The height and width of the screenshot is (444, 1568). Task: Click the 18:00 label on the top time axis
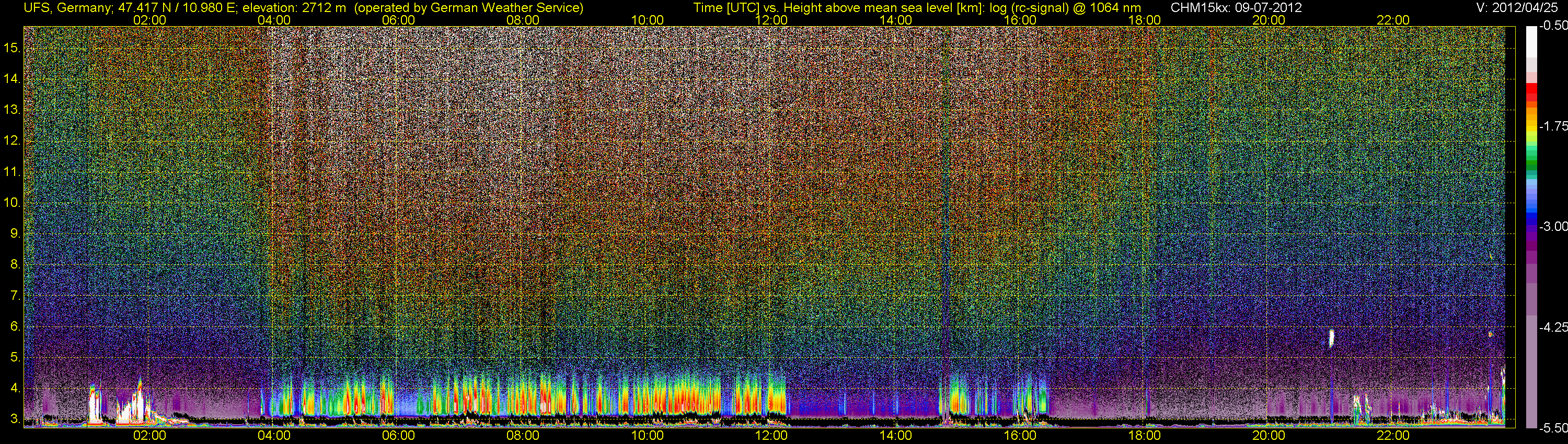coord(1144,20)
